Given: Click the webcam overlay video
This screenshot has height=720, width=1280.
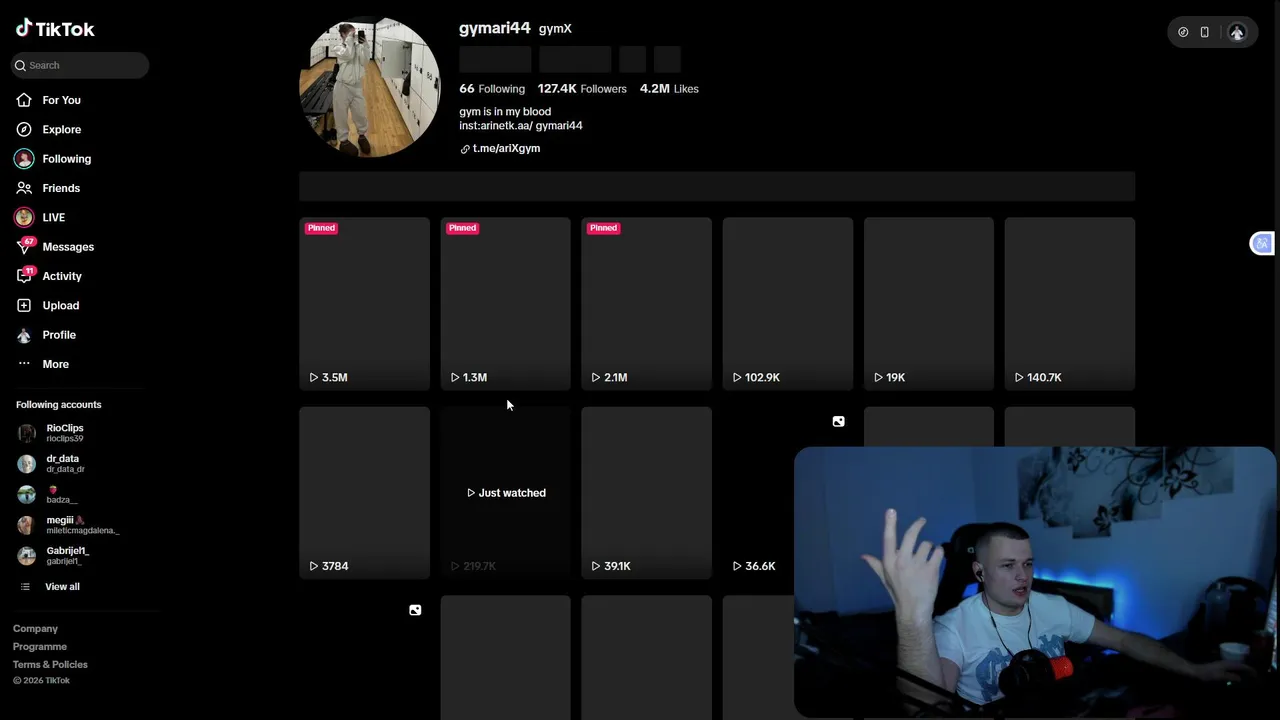Looking at the screenshot, I should coord(1035,582).
